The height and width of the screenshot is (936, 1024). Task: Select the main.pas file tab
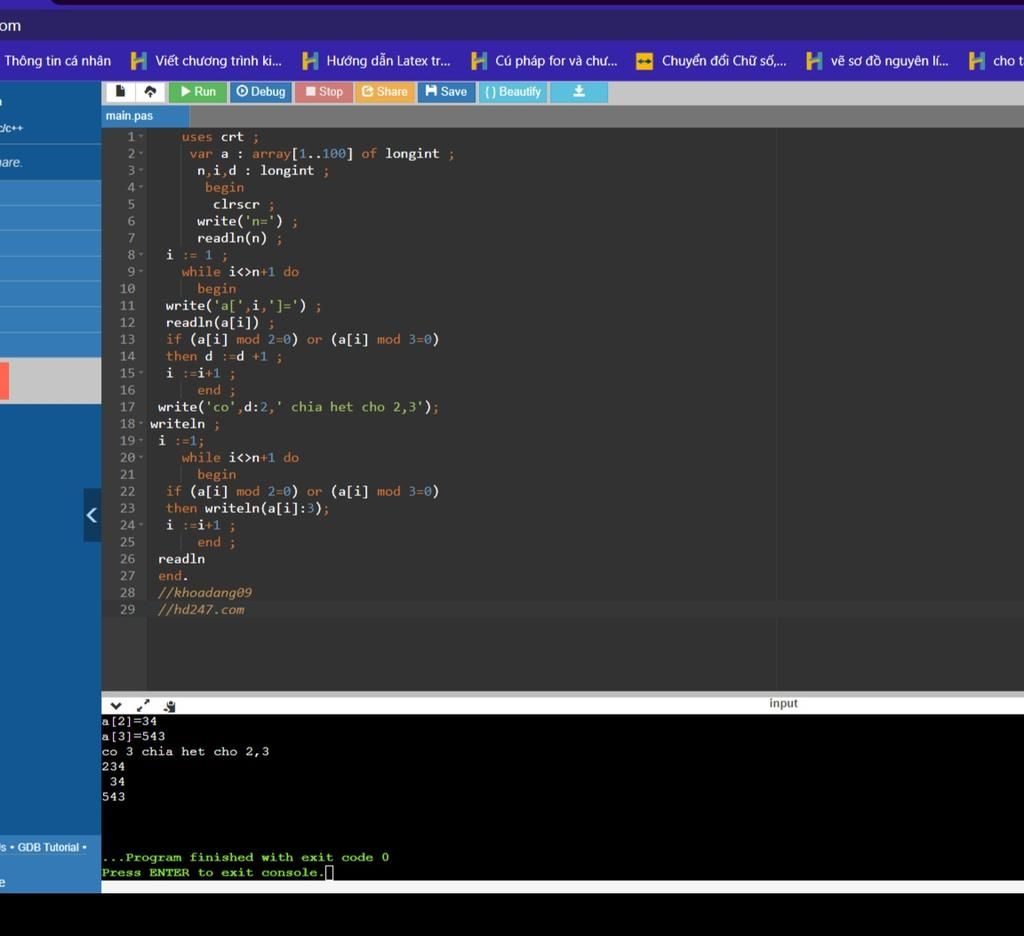[x=145, y=116]
